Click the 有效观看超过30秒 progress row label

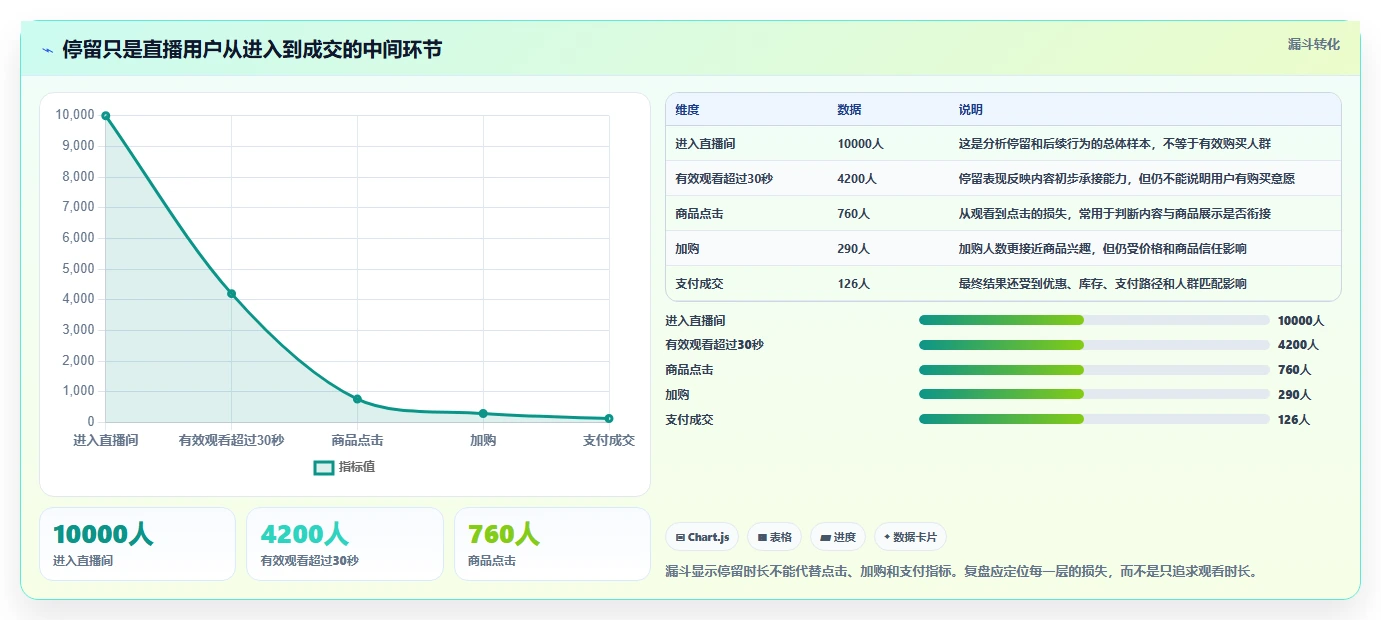tap(714, 345)
